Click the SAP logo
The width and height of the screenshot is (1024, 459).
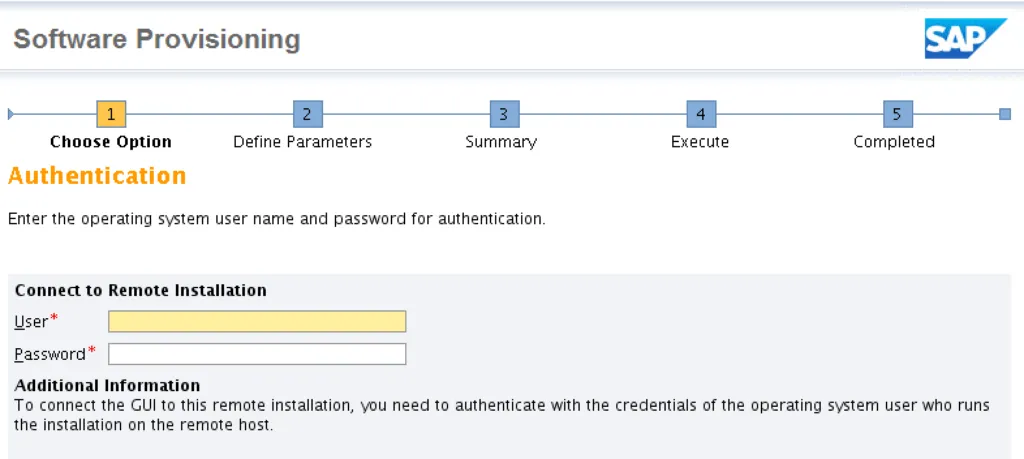[x=964, y=39]
